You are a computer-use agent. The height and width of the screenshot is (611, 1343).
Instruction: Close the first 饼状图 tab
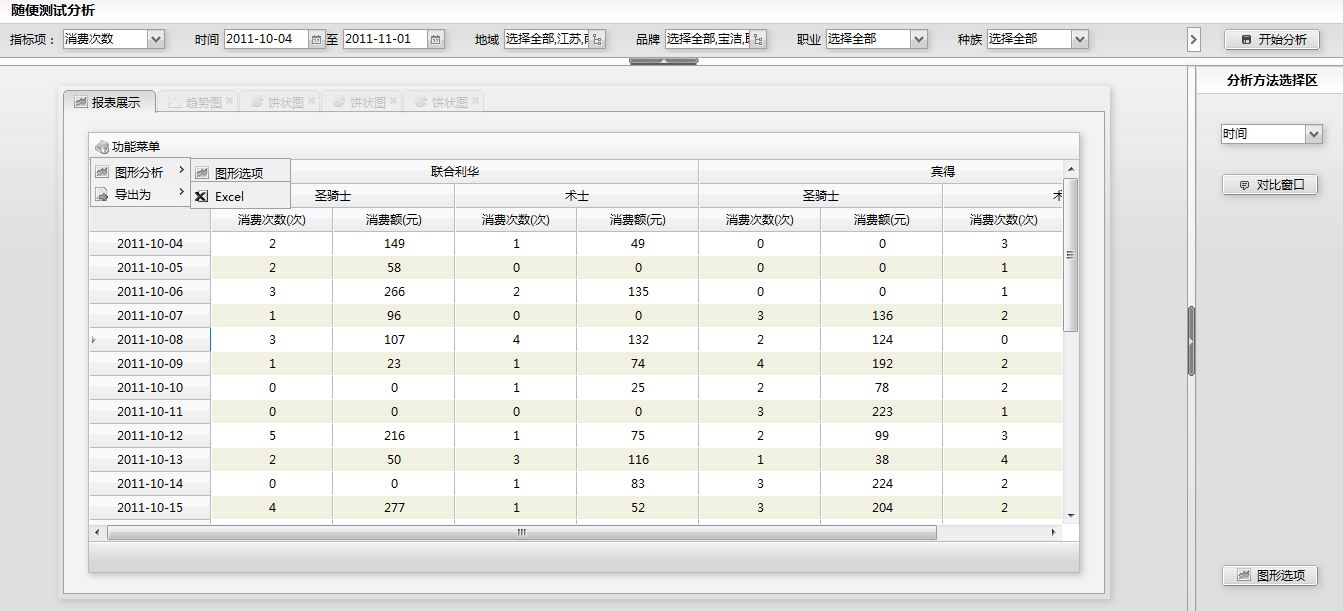pyautogui.click(x=311, y=101)
